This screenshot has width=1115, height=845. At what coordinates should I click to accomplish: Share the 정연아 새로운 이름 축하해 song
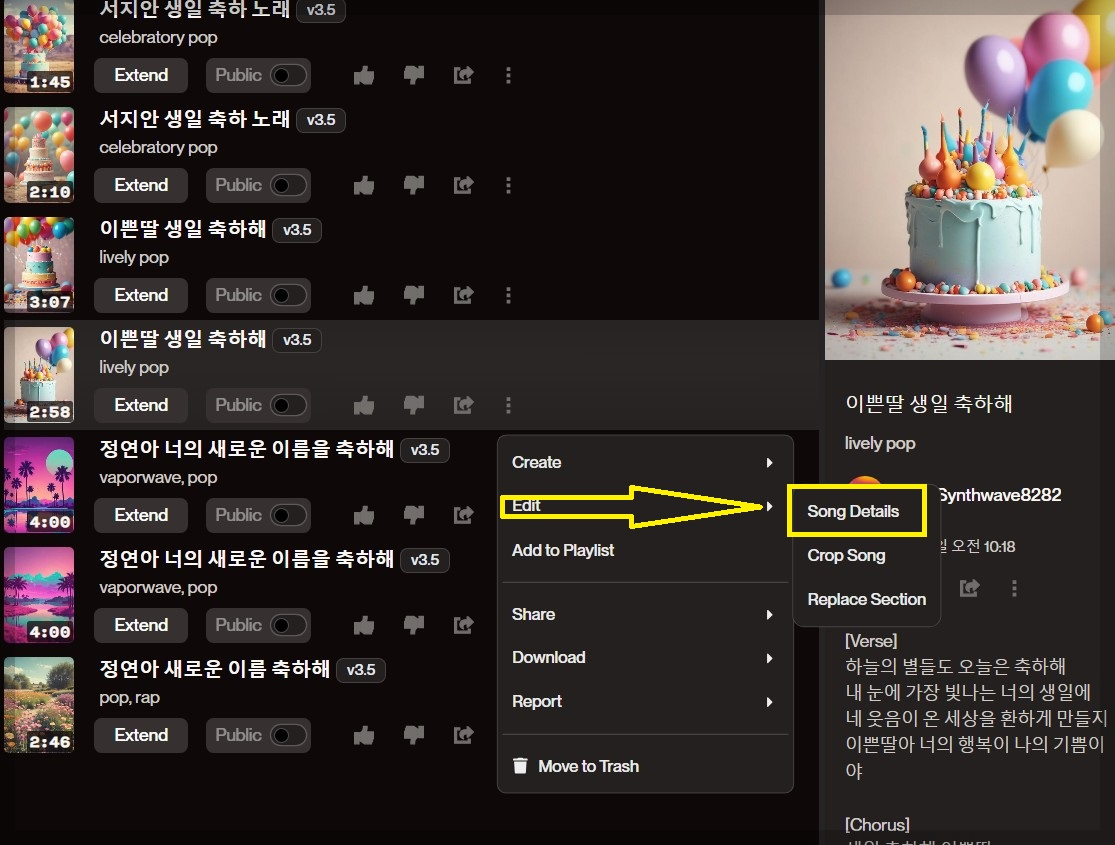(463, 735)
